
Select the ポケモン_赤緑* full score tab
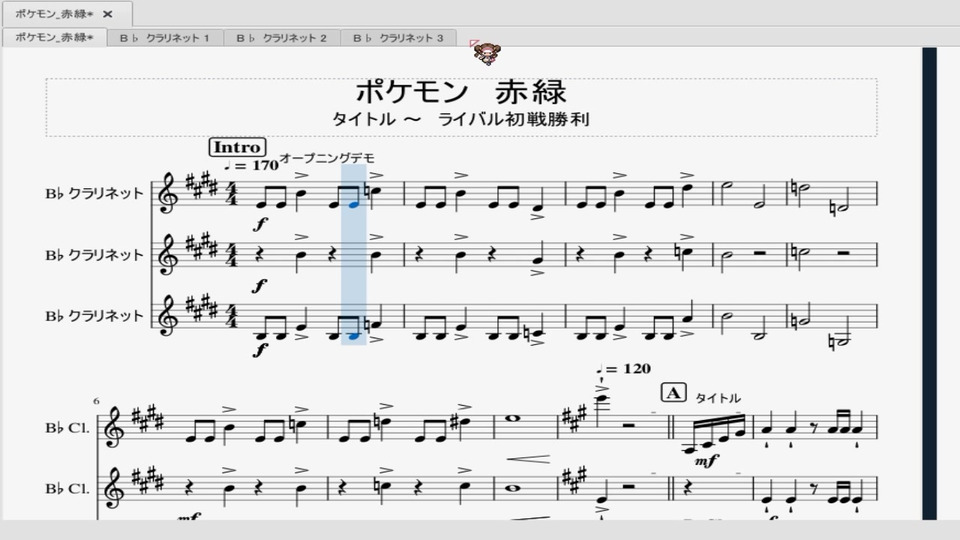(54, 37)
